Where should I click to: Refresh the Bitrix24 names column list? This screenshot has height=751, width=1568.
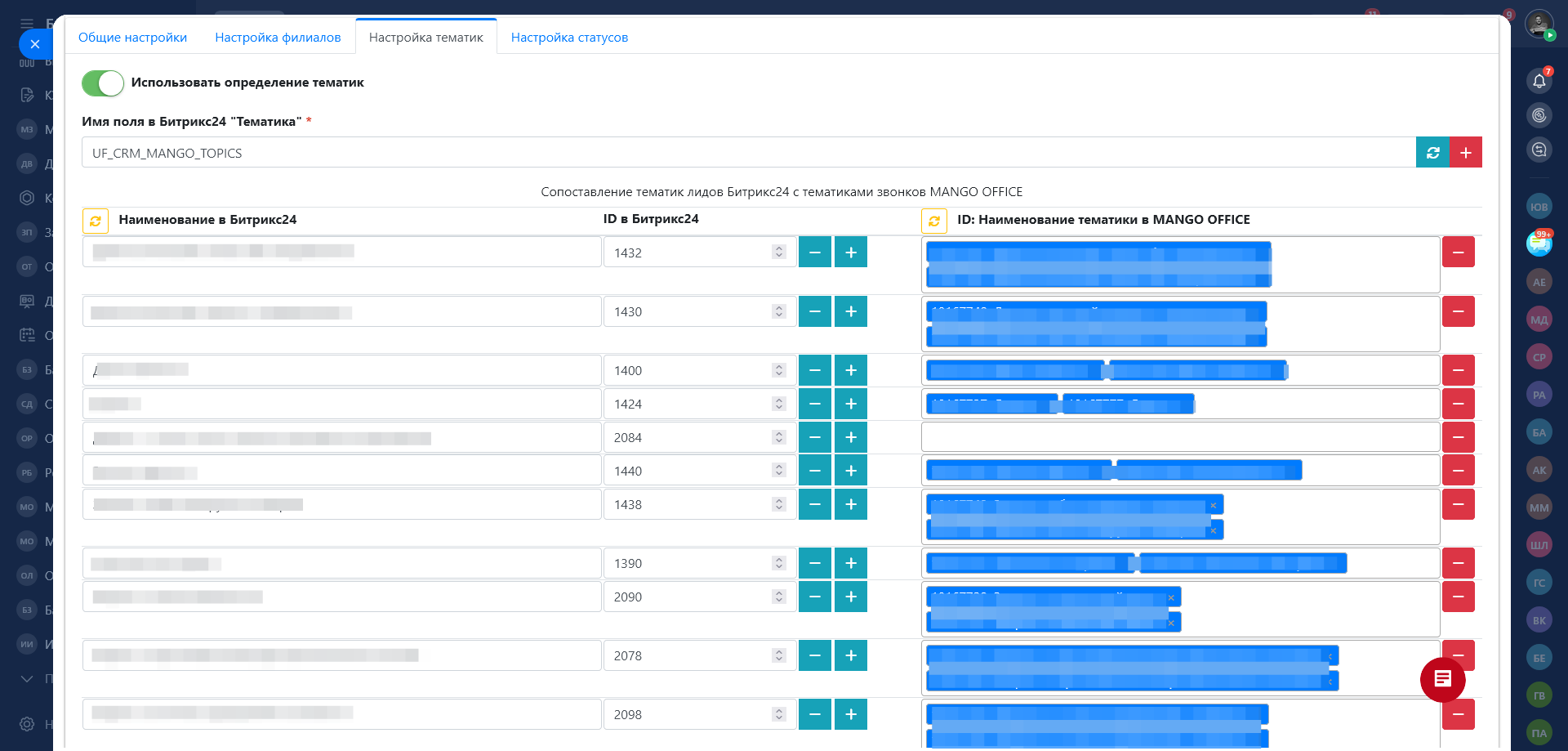tap(96, 221)
